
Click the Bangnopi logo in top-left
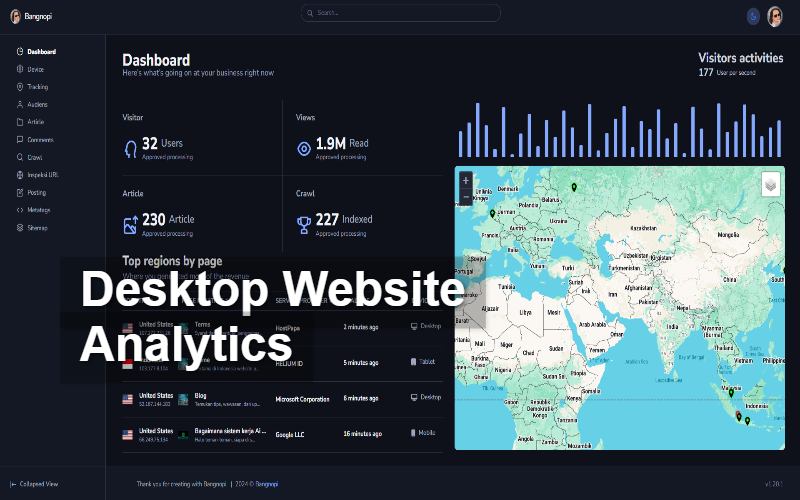[35, 15]
